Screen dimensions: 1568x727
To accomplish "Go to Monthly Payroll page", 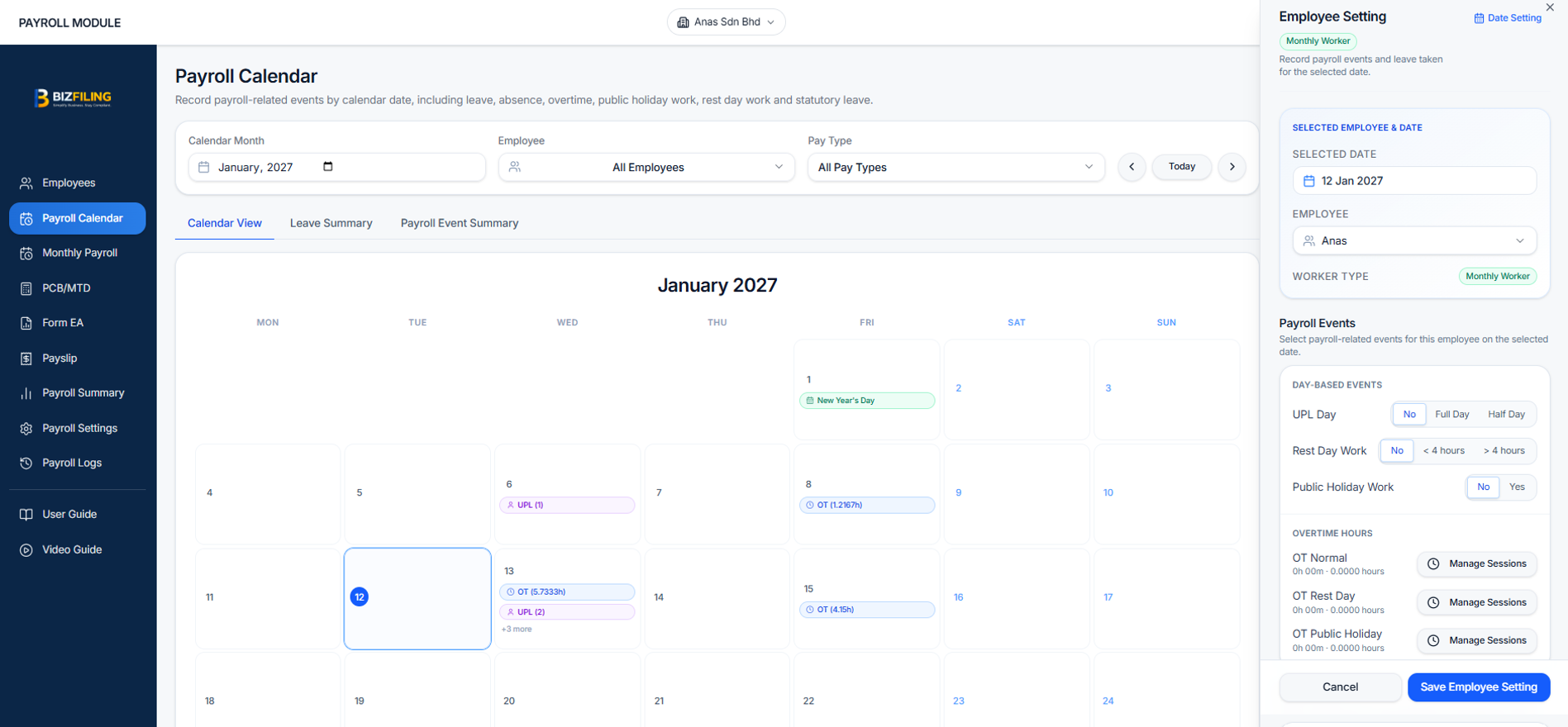I will pos(77,253).
